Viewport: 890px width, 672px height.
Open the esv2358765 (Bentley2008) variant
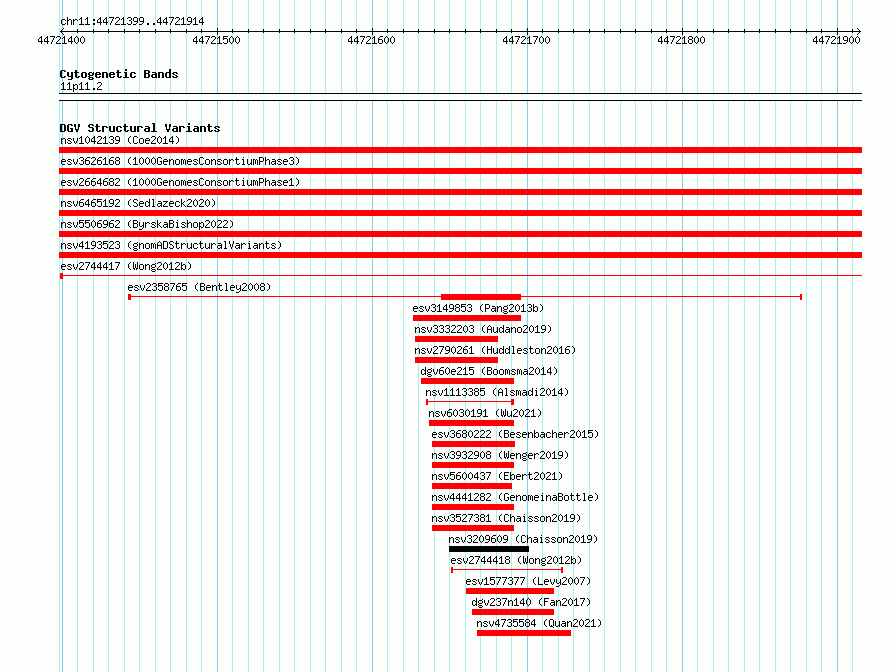click(199, 287)
